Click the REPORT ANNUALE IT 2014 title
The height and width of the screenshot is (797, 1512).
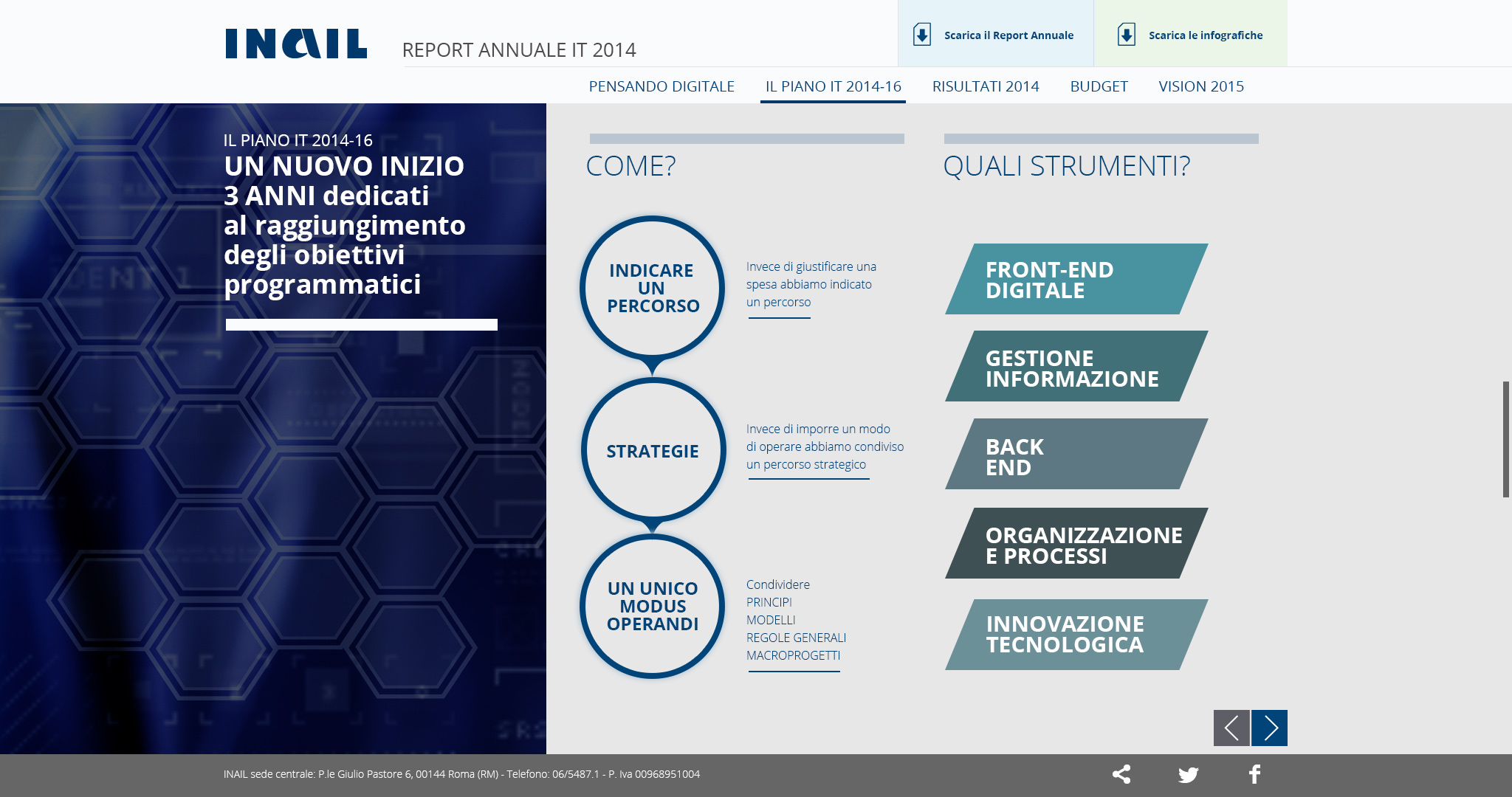pos(519,50)
